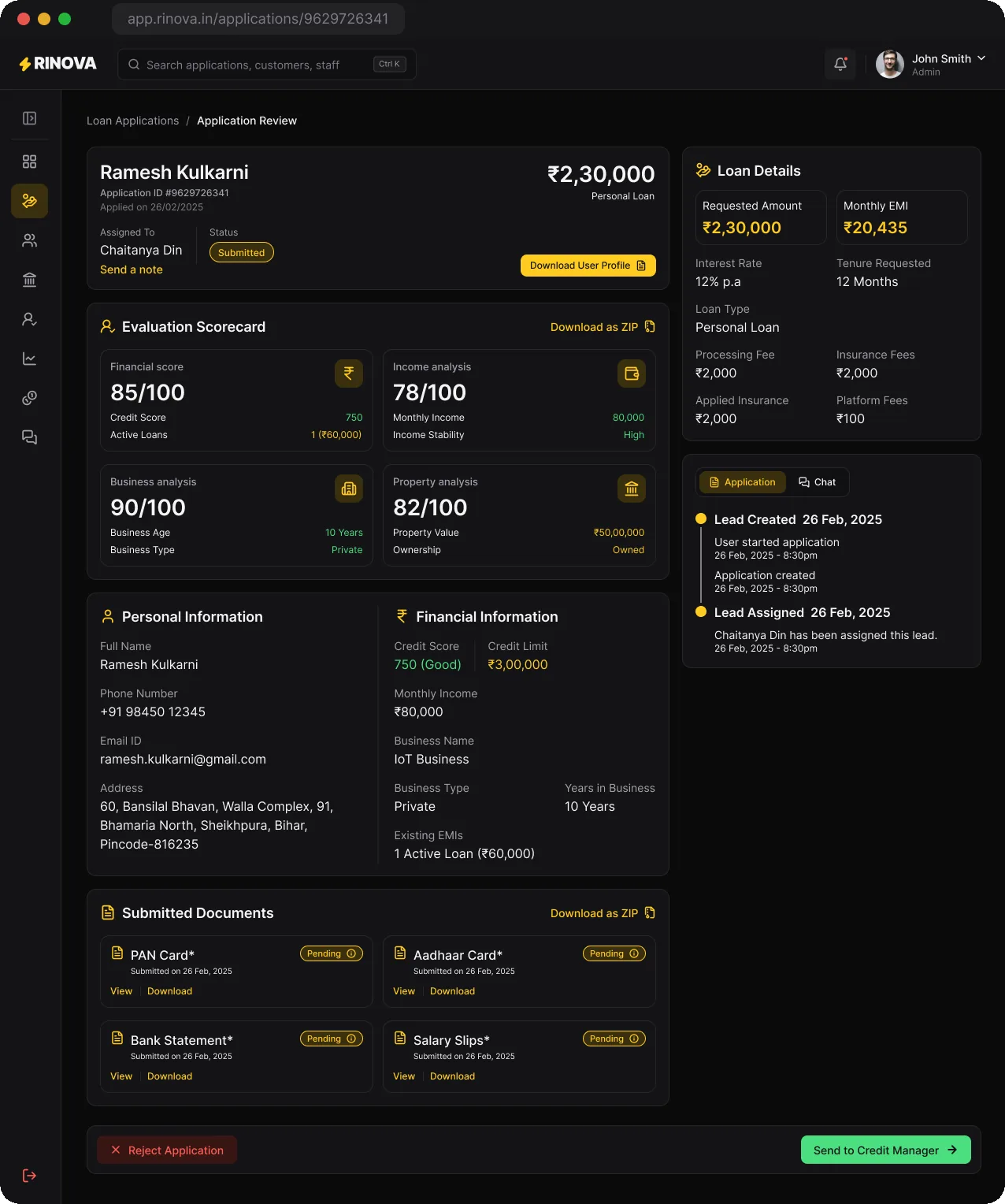Click the document icon beside Aadhaar Card
This screenshot has width=1005, height=1204.
pyautogui.click(x=400, y=953)
